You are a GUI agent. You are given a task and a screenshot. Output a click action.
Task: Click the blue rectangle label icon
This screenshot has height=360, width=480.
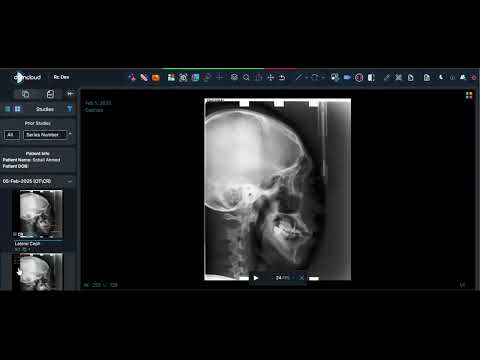click(347, 78)
